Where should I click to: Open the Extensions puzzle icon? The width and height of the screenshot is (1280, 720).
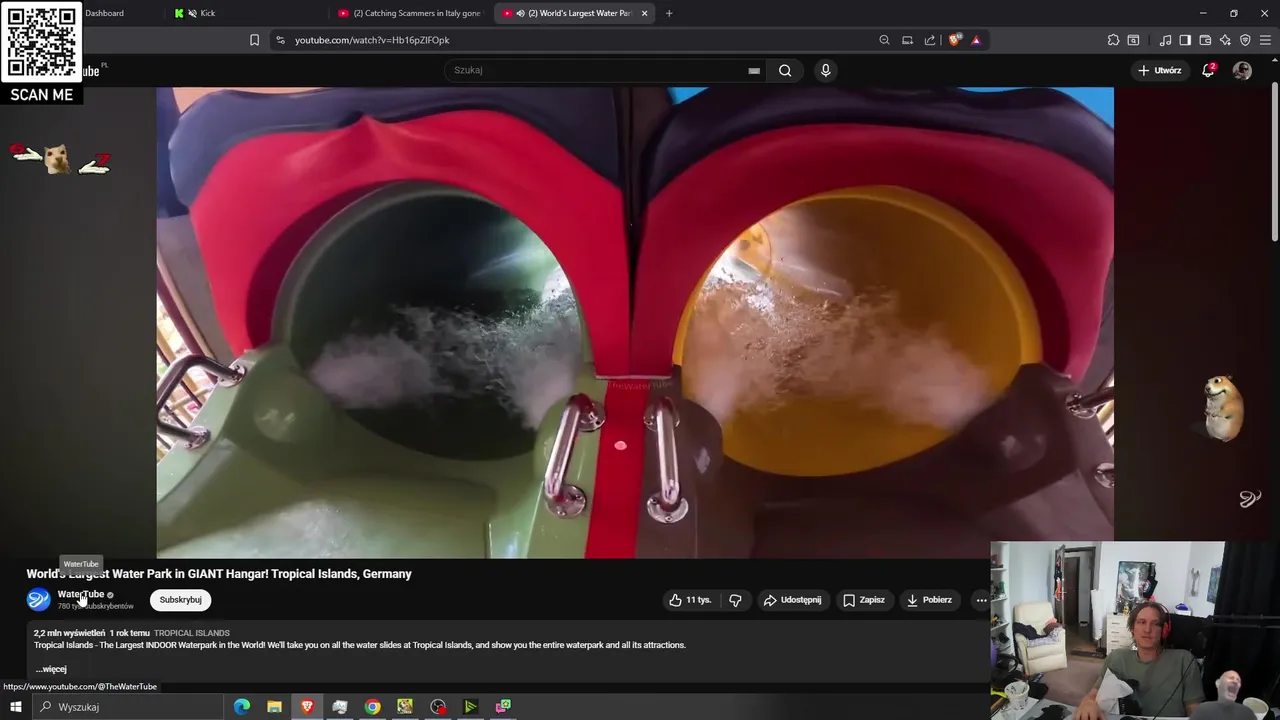(x=1113, y=40)
